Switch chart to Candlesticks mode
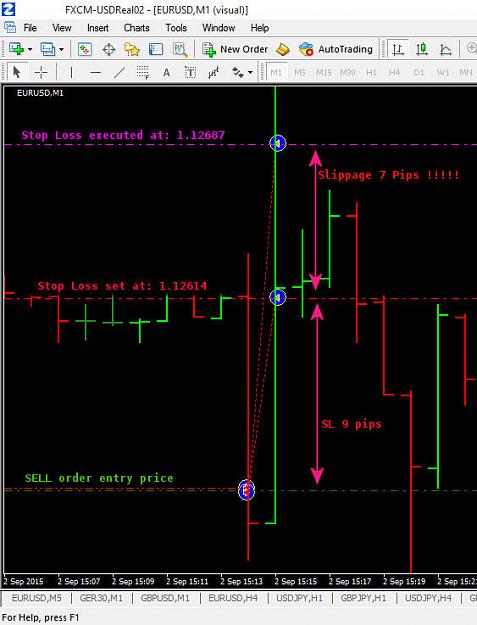The height and width of the screenshot is (625, 477). [x=422, y=49]
